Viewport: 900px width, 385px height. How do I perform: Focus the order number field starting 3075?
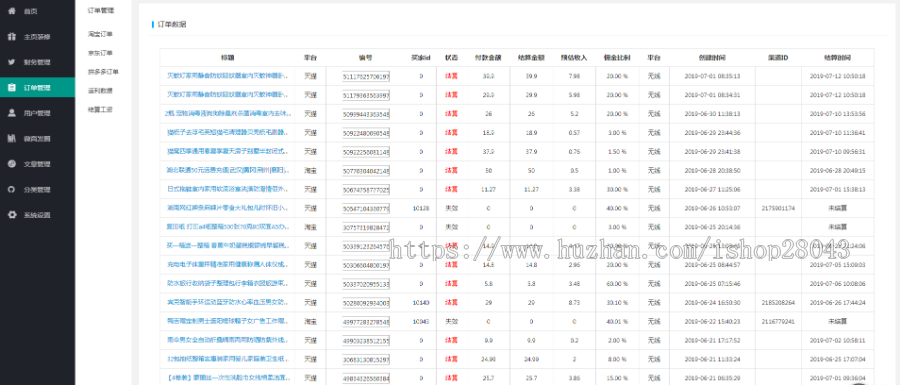point(366,227)
